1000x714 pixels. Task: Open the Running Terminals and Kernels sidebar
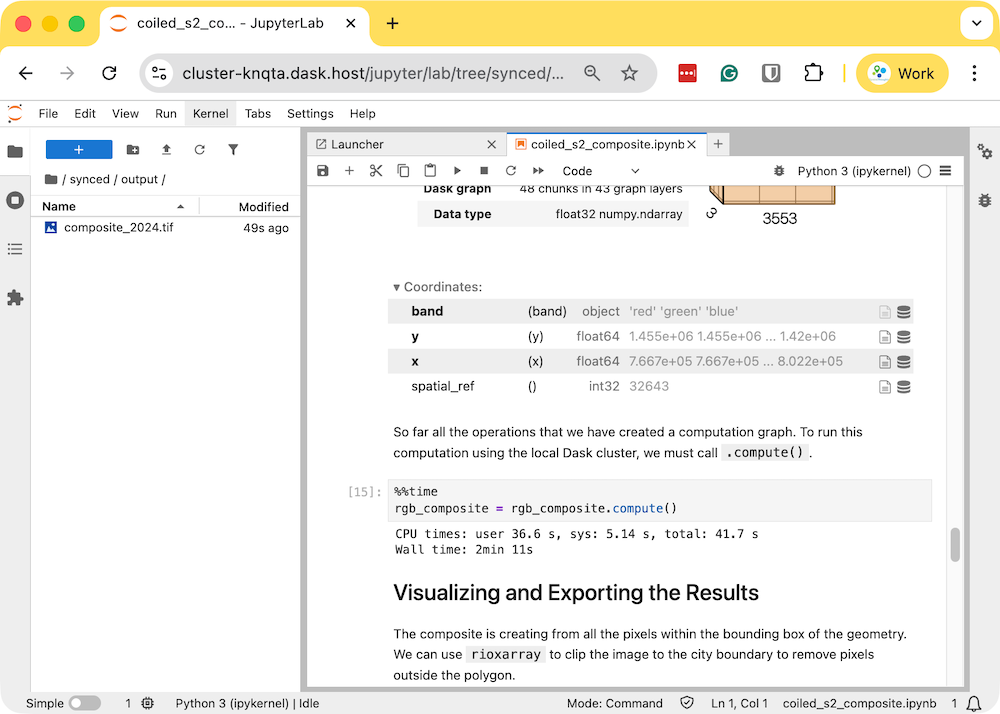click(x=15, y=200)
